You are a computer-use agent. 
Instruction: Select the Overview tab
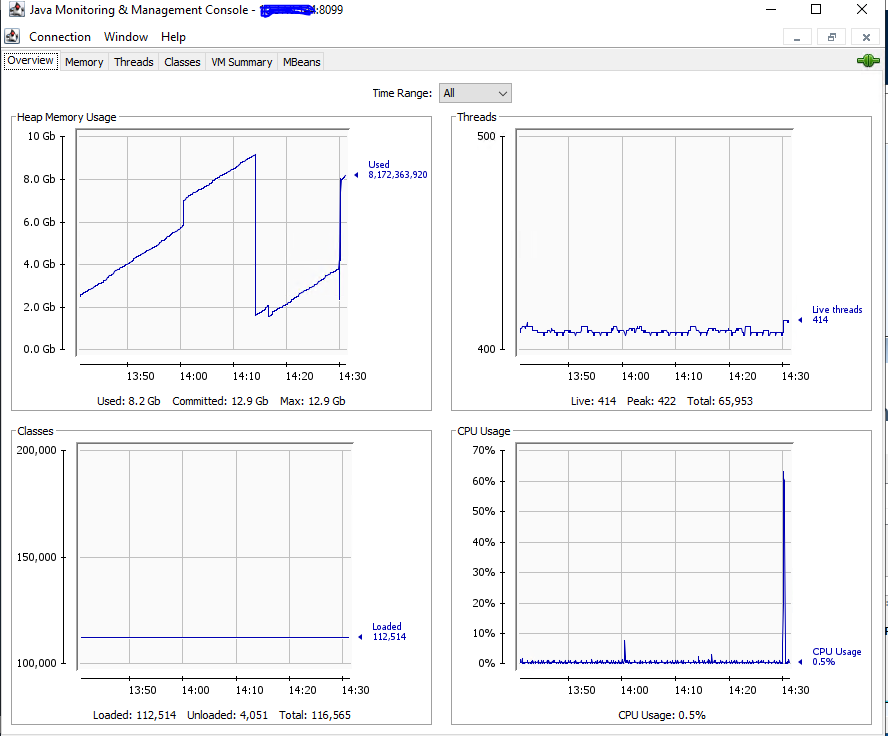[31, 61]
